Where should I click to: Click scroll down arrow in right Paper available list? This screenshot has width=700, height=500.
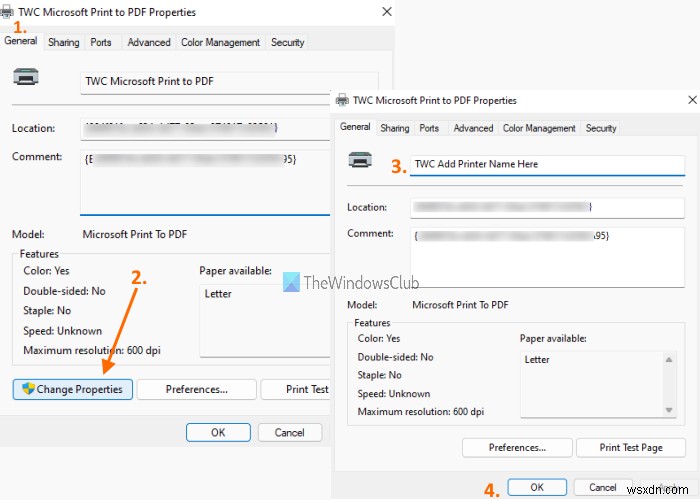tap(669, 410)
